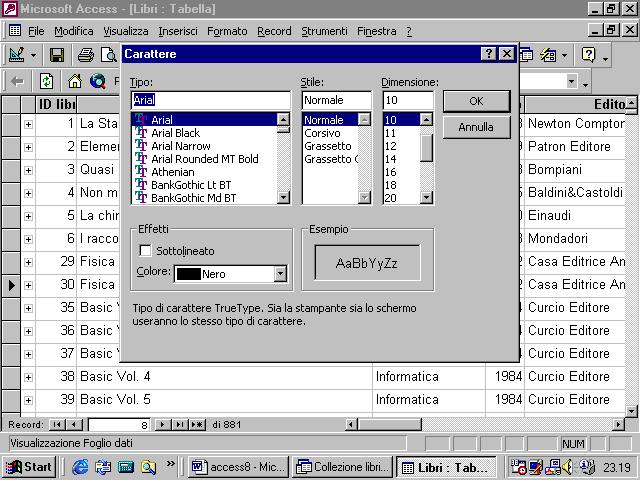Click the Print icon in toolbar
640x480 pixels.
click(85, 55)
